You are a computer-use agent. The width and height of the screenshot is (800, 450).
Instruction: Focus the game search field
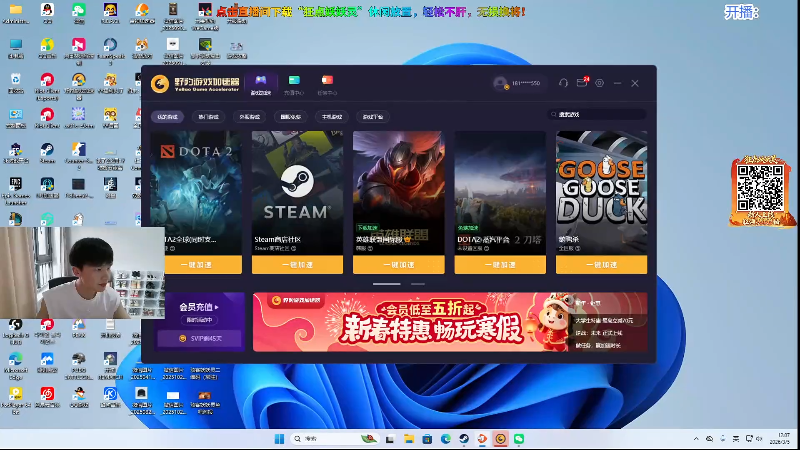click(597, 114)
